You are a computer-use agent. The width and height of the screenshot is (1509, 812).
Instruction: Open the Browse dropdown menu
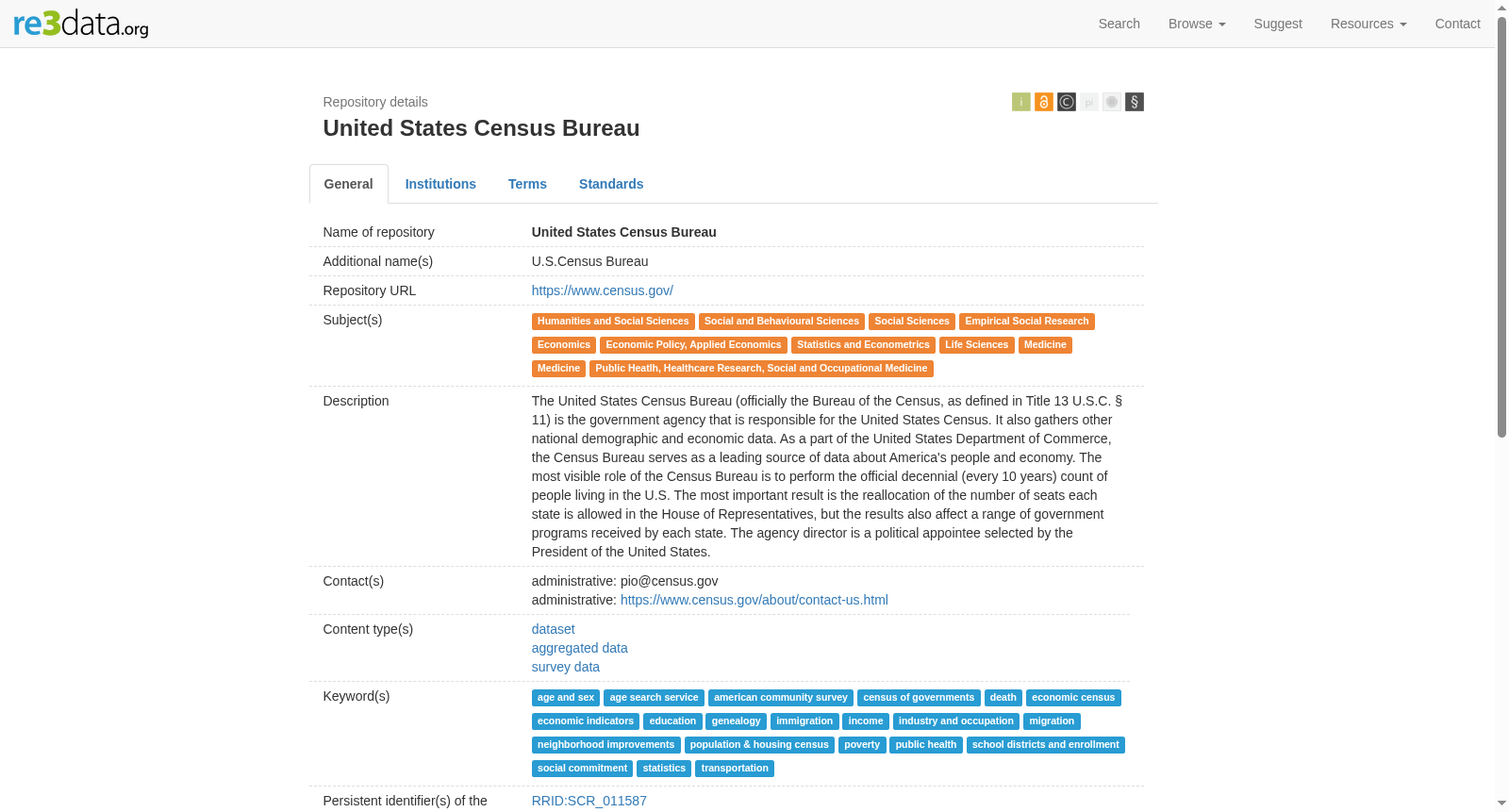pos(1197,24)
